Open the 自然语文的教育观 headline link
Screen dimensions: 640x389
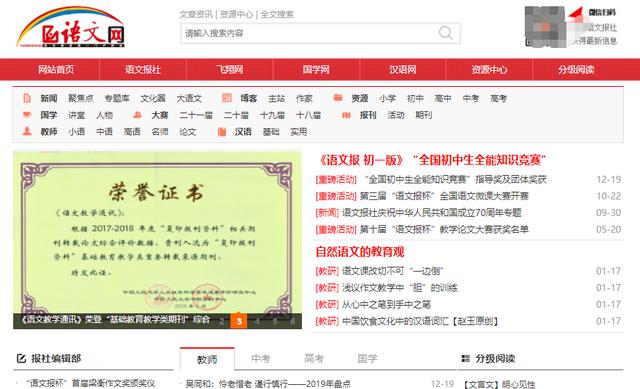(360, 251)
